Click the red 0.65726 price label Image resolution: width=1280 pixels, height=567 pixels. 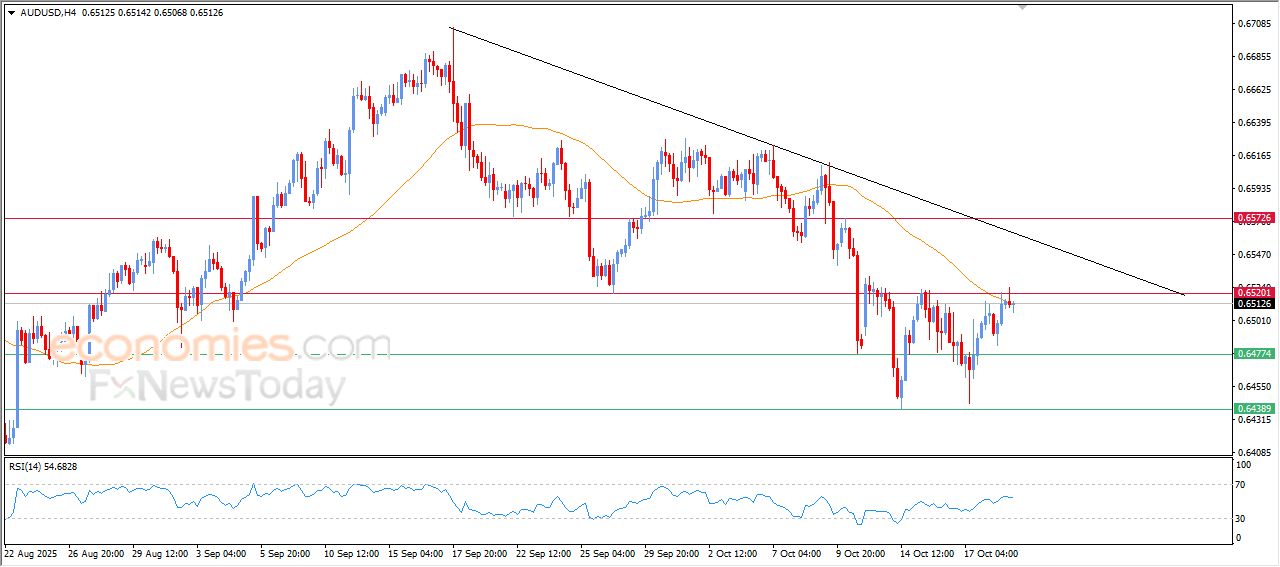pyautogui.click(x=1253, y=217)
